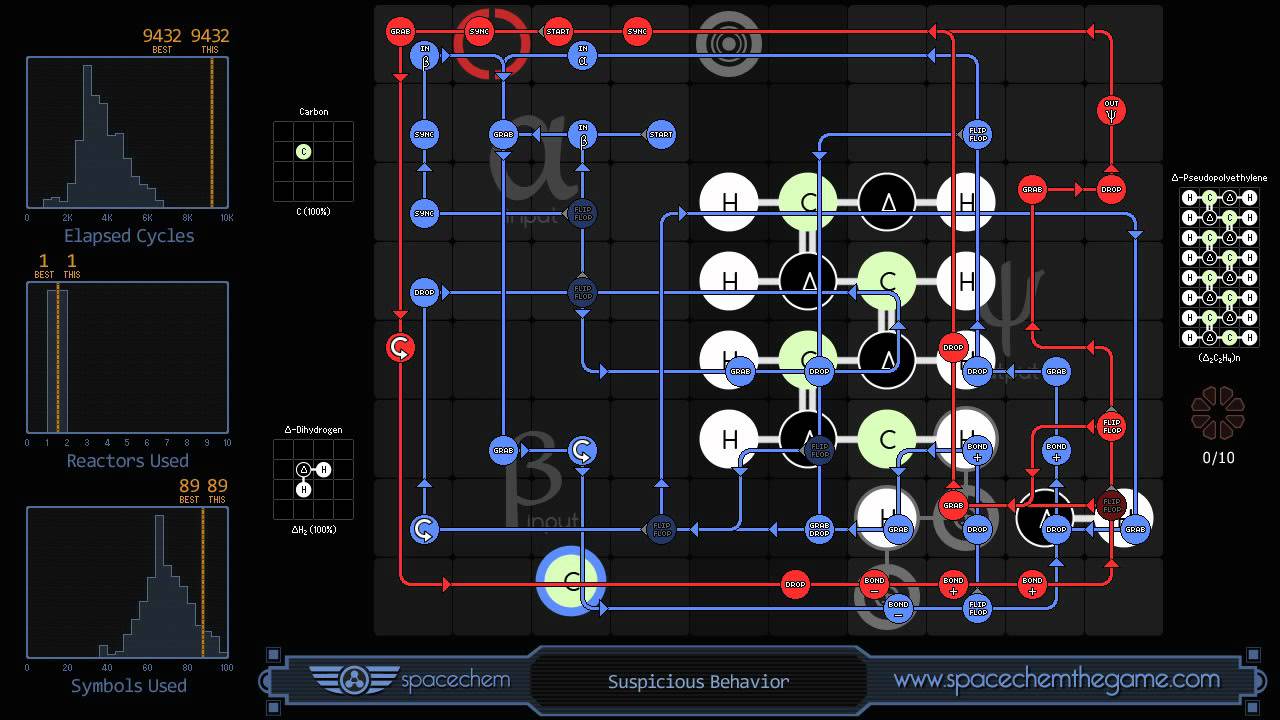Click the "(Δ₂C₂H₆)n" formula text
Viewport: 1280px width, 720px height.
1219,358
